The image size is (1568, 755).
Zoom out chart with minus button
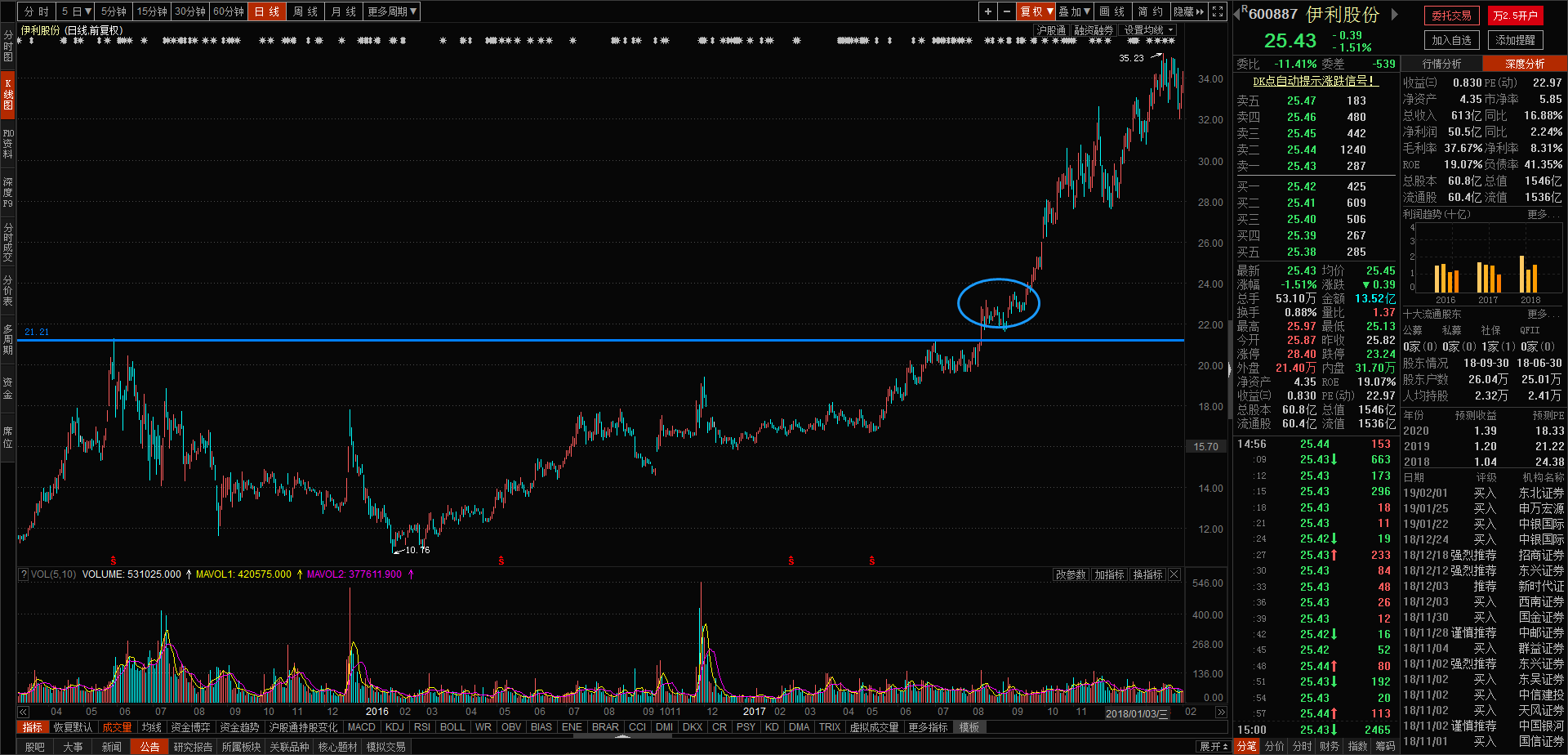pyautogui.click(x=1007, y=11)
